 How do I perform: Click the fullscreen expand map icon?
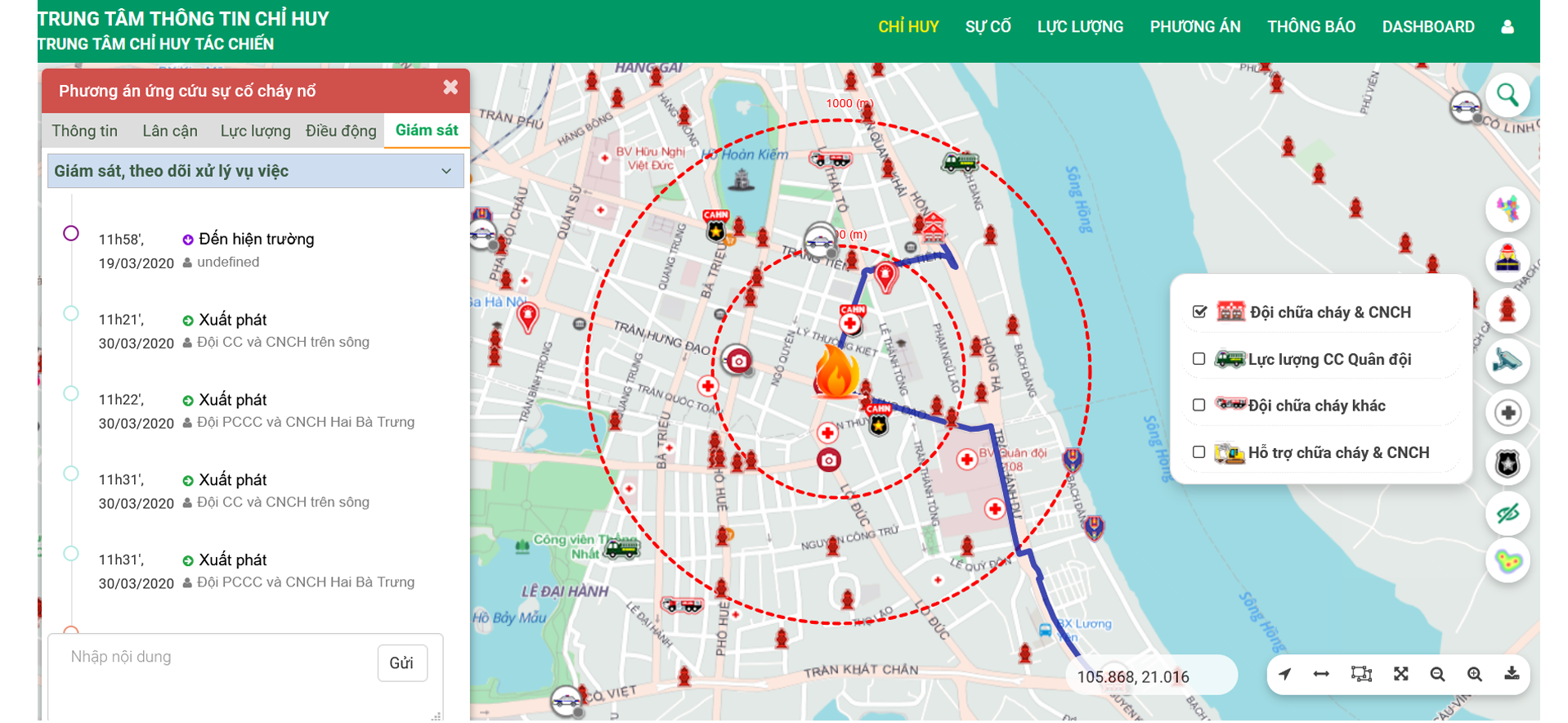[1400, 674]
